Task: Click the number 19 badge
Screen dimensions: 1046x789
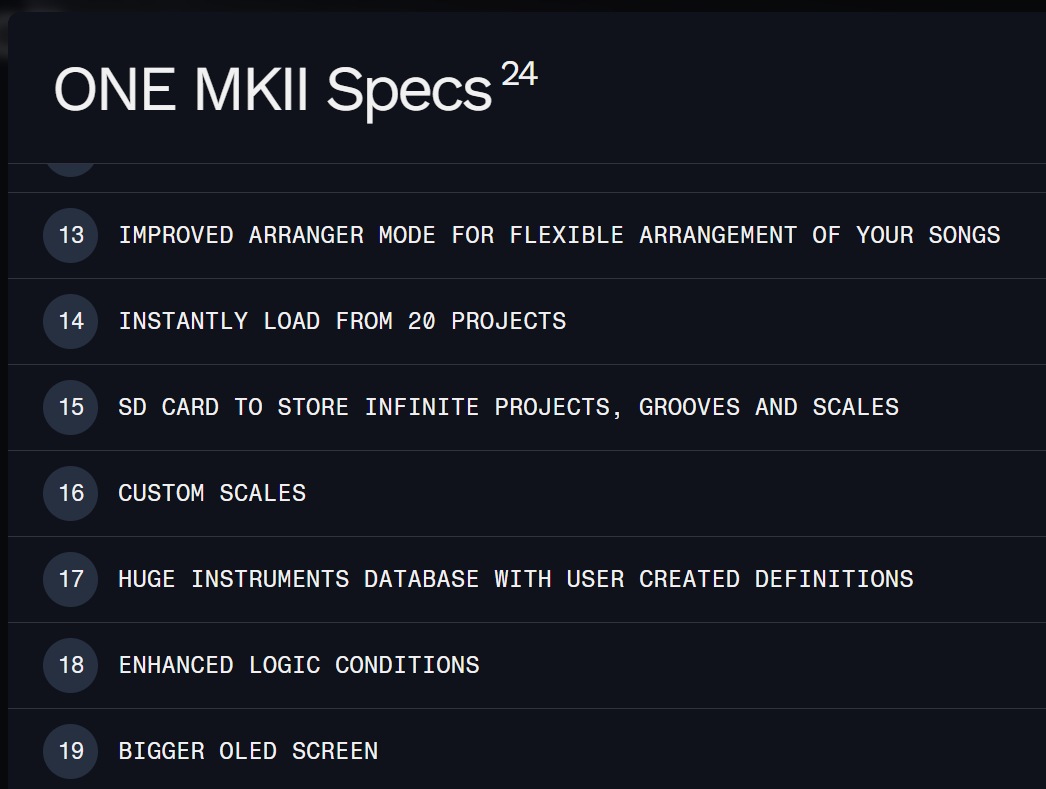Action: (x=71, y=751)
